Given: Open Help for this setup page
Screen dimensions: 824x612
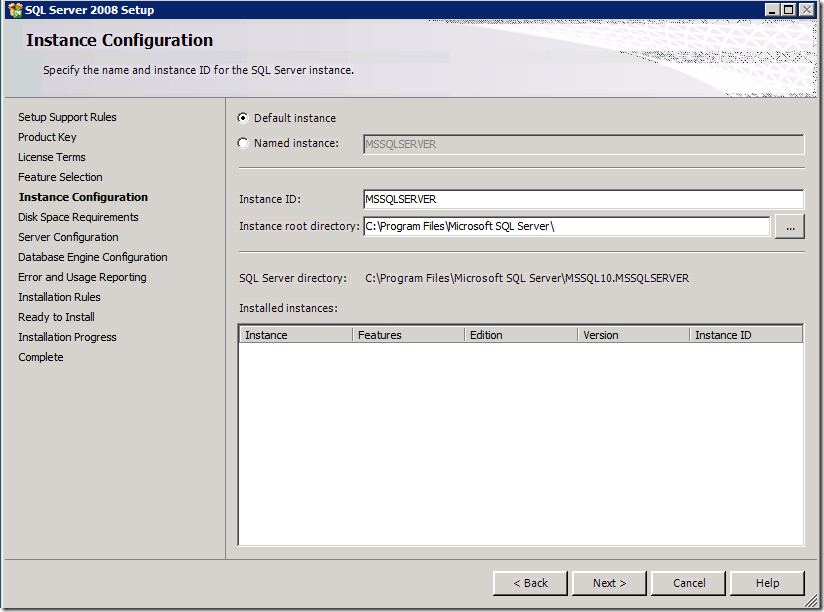Looking at the screenshot, I should (767, 583).
